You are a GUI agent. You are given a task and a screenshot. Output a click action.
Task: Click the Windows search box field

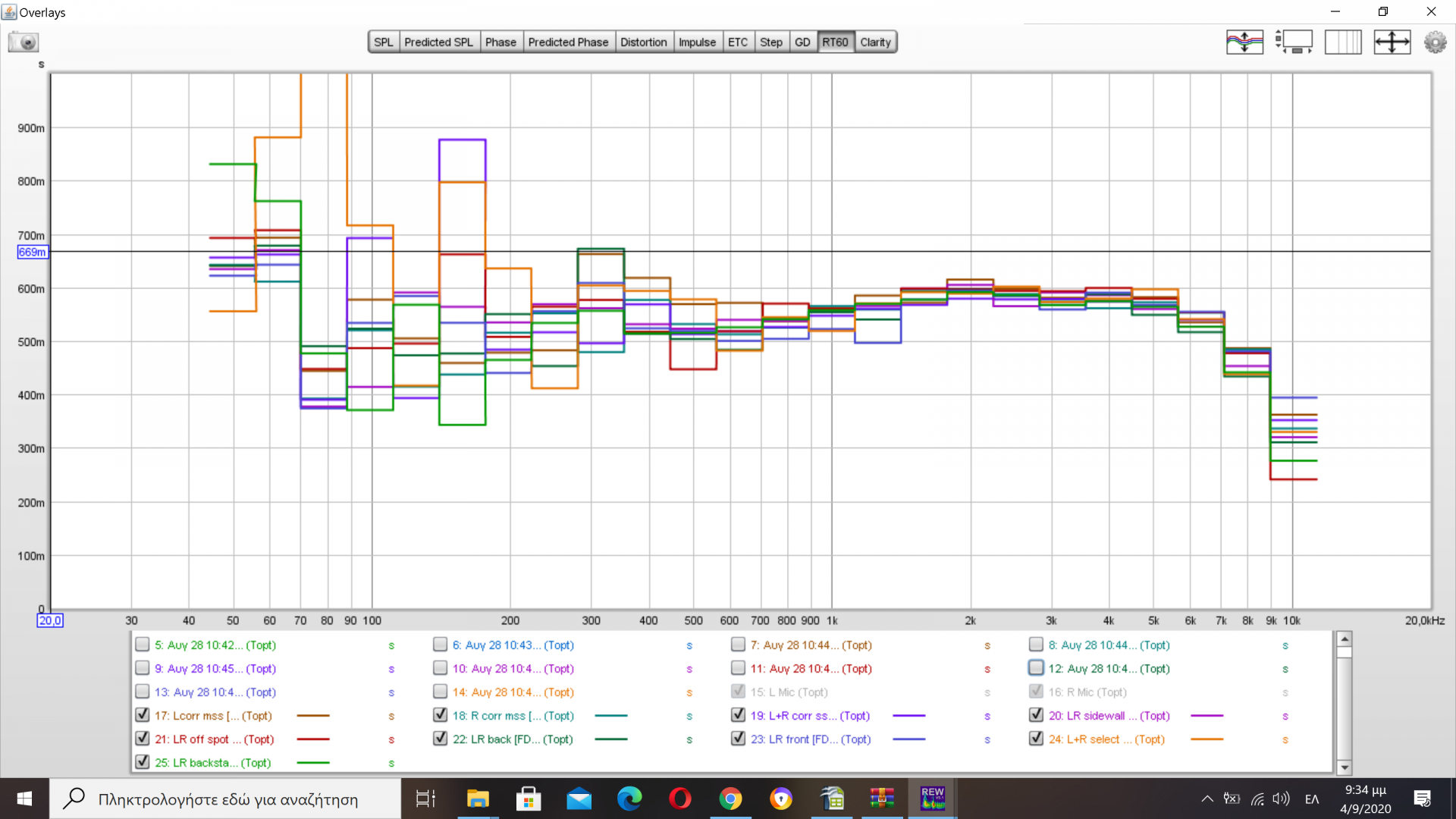coord(227,799)
